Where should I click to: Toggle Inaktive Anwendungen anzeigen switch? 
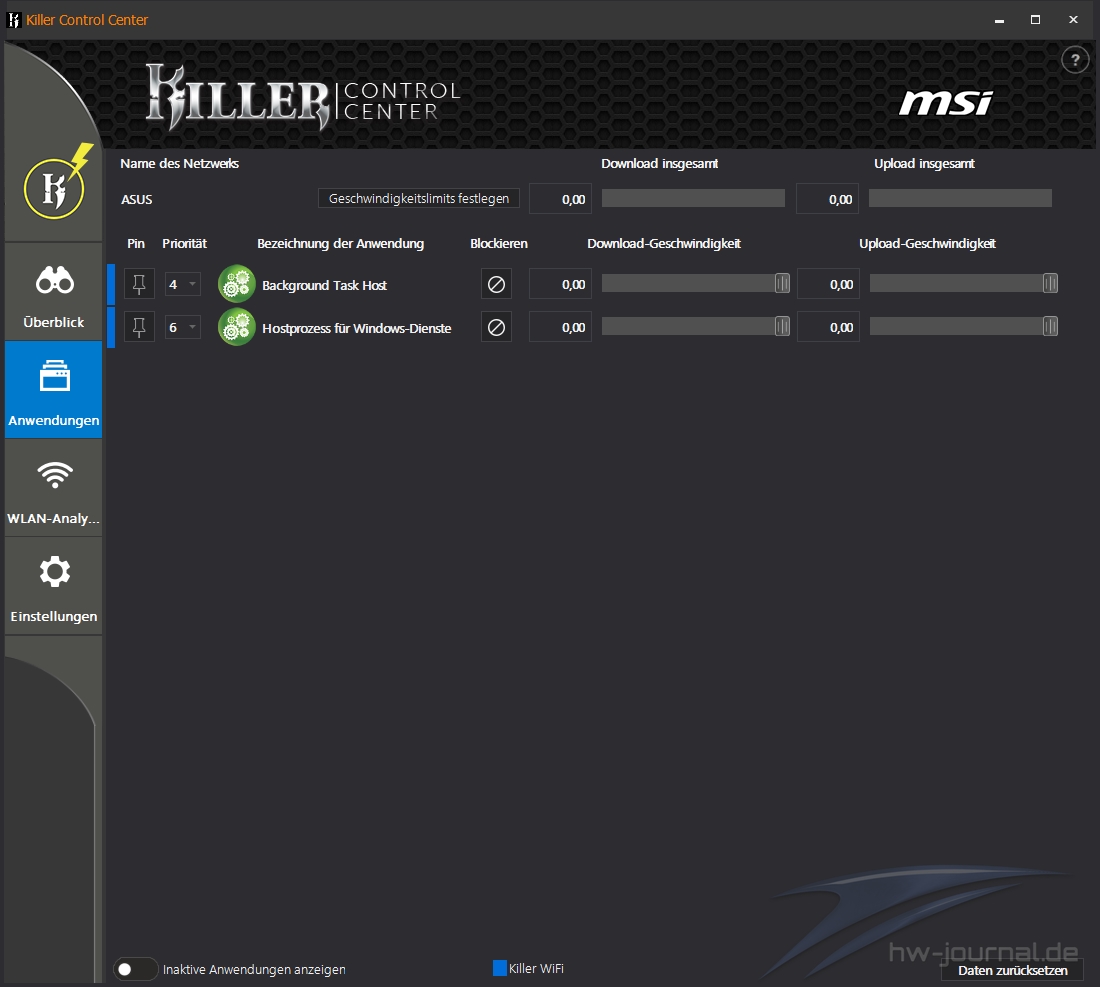[x=135, y=969]
